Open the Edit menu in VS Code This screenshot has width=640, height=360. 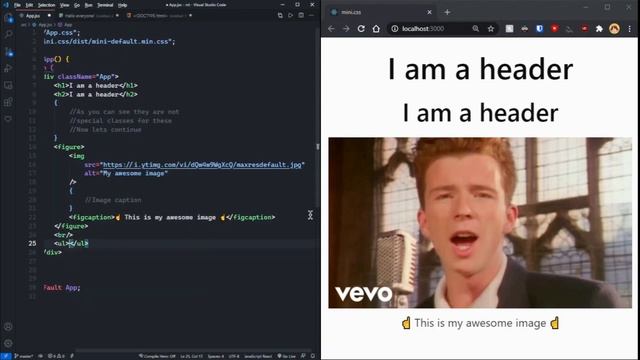29,5
